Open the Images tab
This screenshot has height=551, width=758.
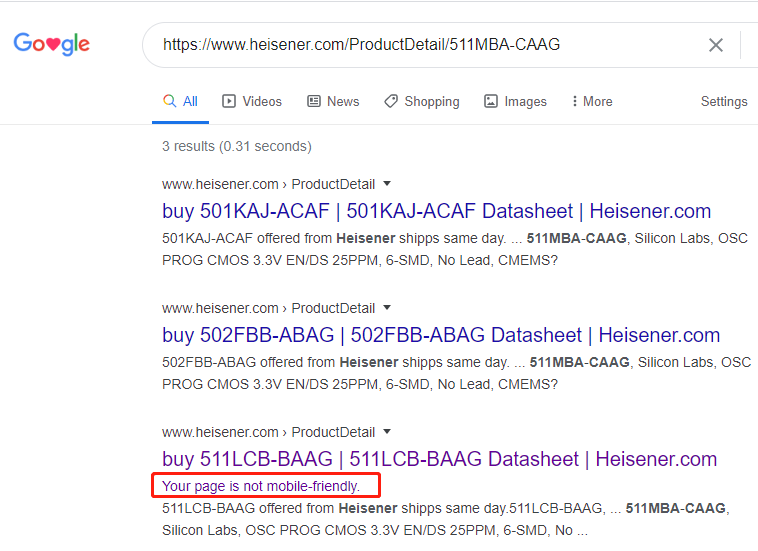tap(515, 102)
